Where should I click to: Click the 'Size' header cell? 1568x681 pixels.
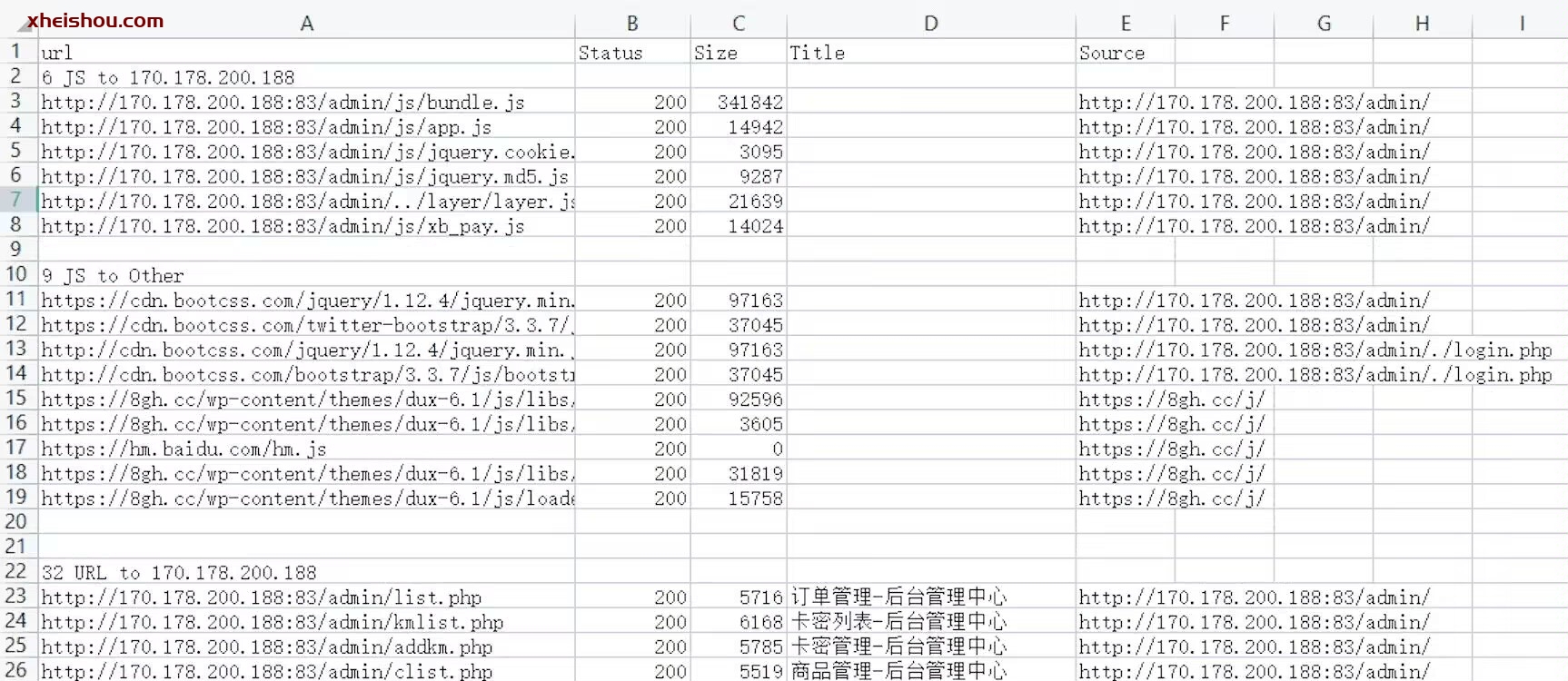coord(739,52)
